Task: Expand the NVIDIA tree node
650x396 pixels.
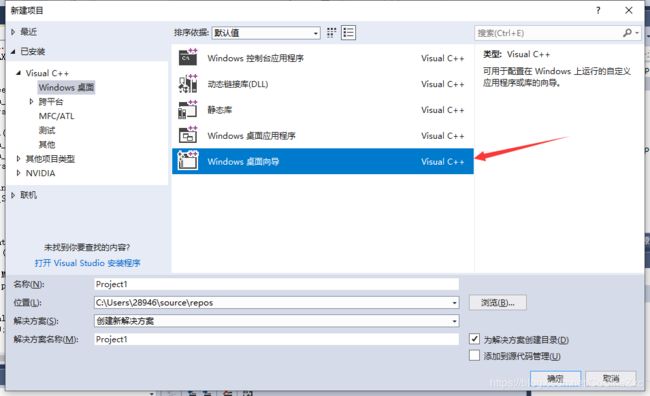Action: click(x=18, y=173)
